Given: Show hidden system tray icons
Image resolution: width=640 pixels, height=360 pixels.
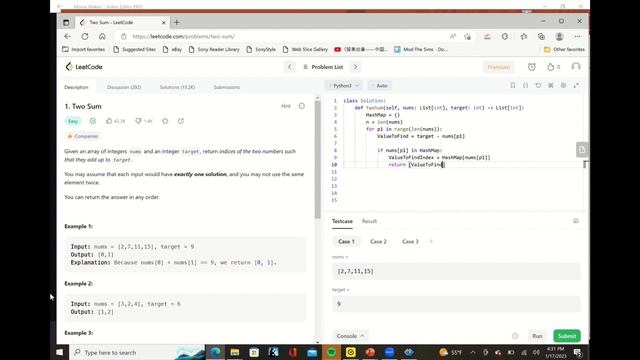Looking at the screenshot, I should [x=473, y=352].
